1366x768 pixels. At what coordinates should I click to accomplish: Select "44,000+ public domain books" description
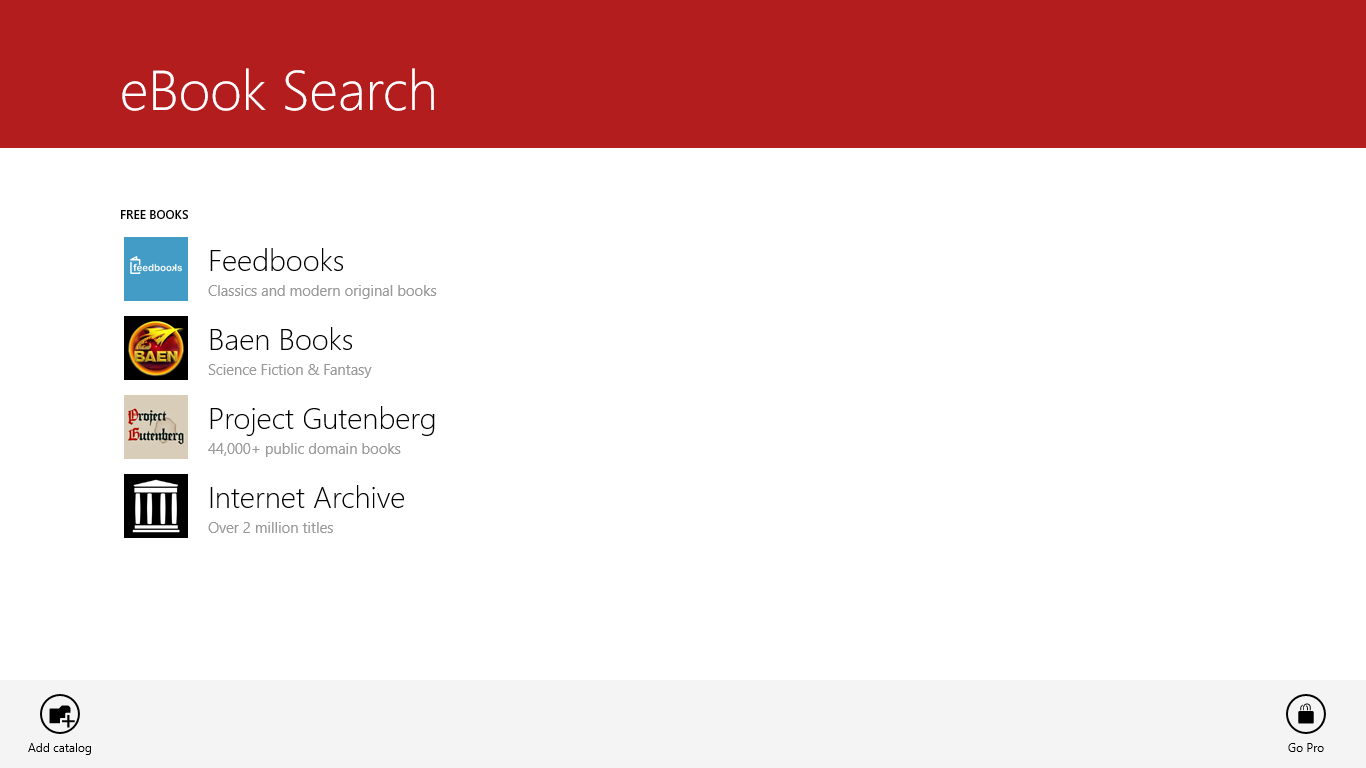[x=304, y=449]
